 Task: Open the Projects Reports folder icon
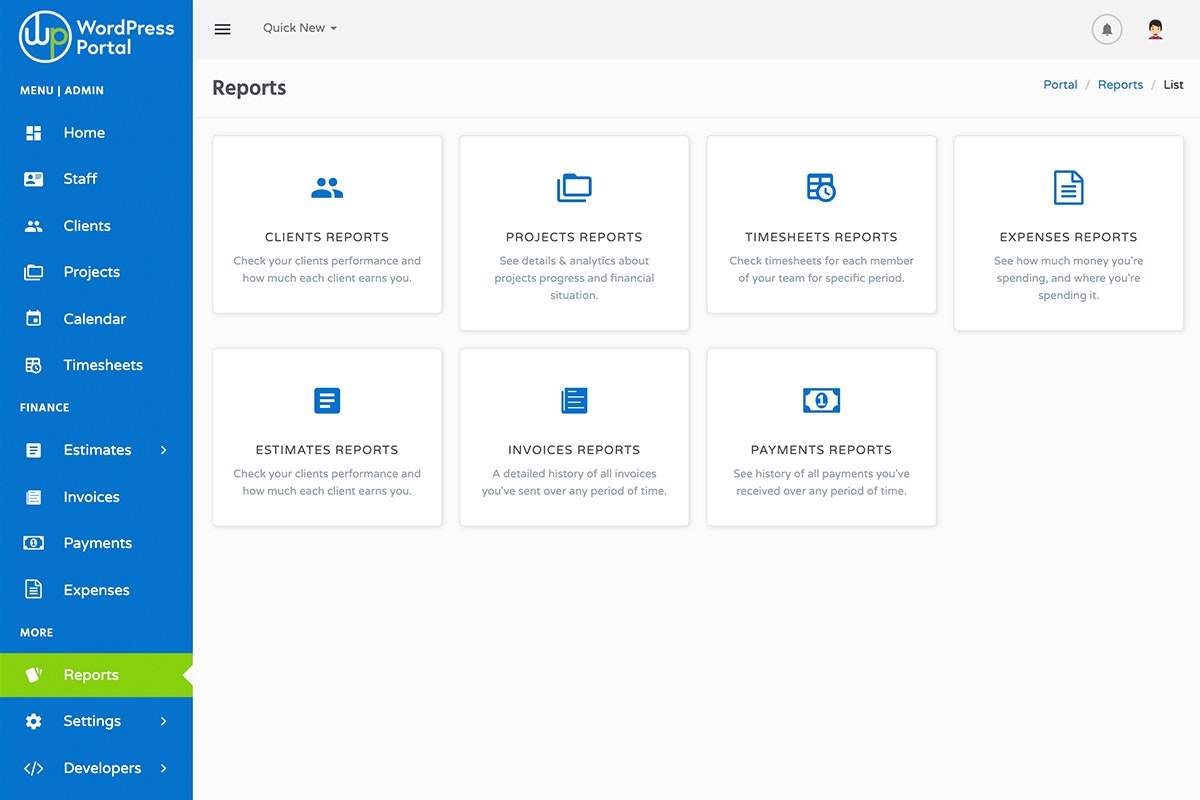[573, 187]
